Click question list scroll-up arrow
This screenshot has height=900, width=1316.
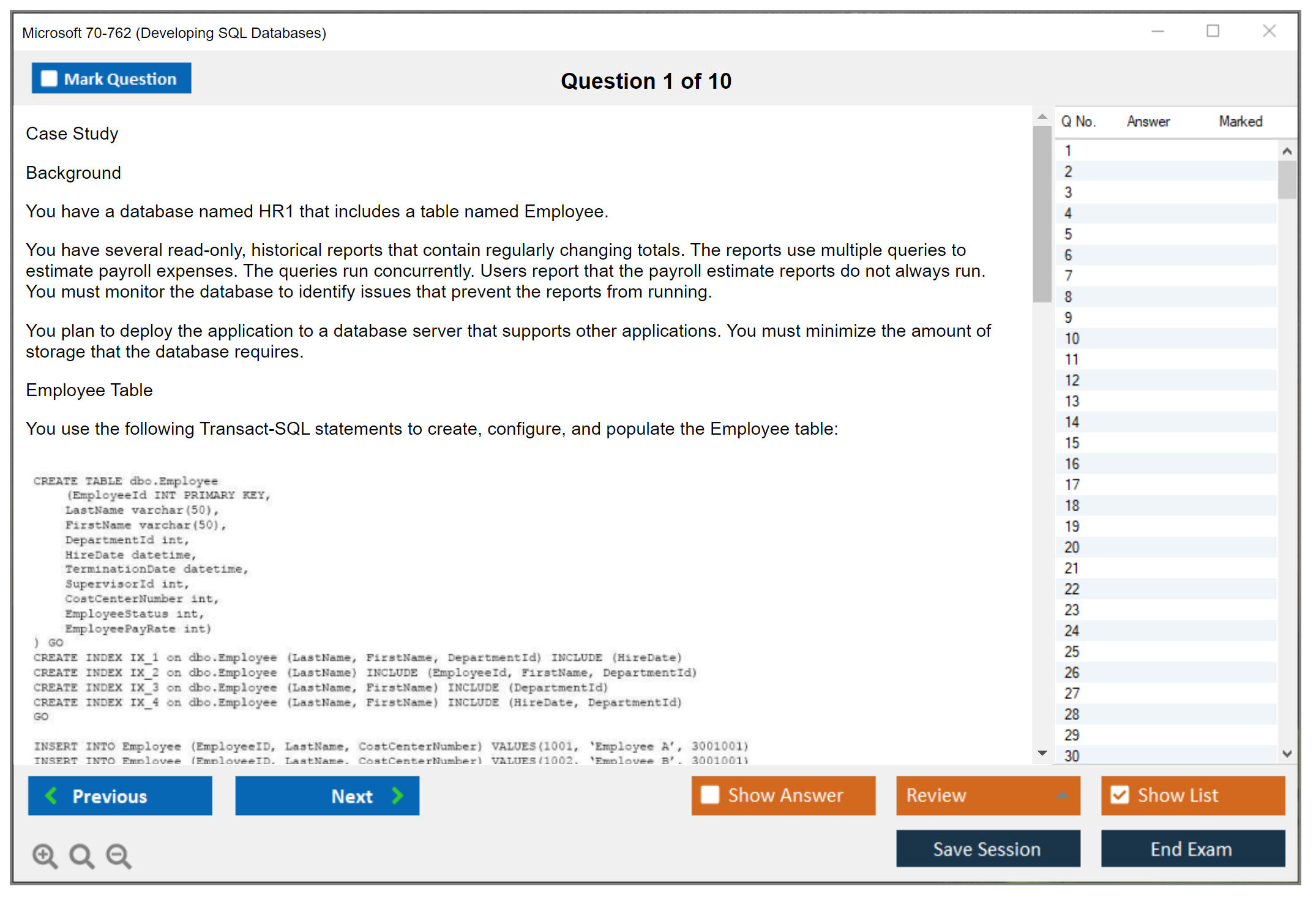coord(1287,151)
